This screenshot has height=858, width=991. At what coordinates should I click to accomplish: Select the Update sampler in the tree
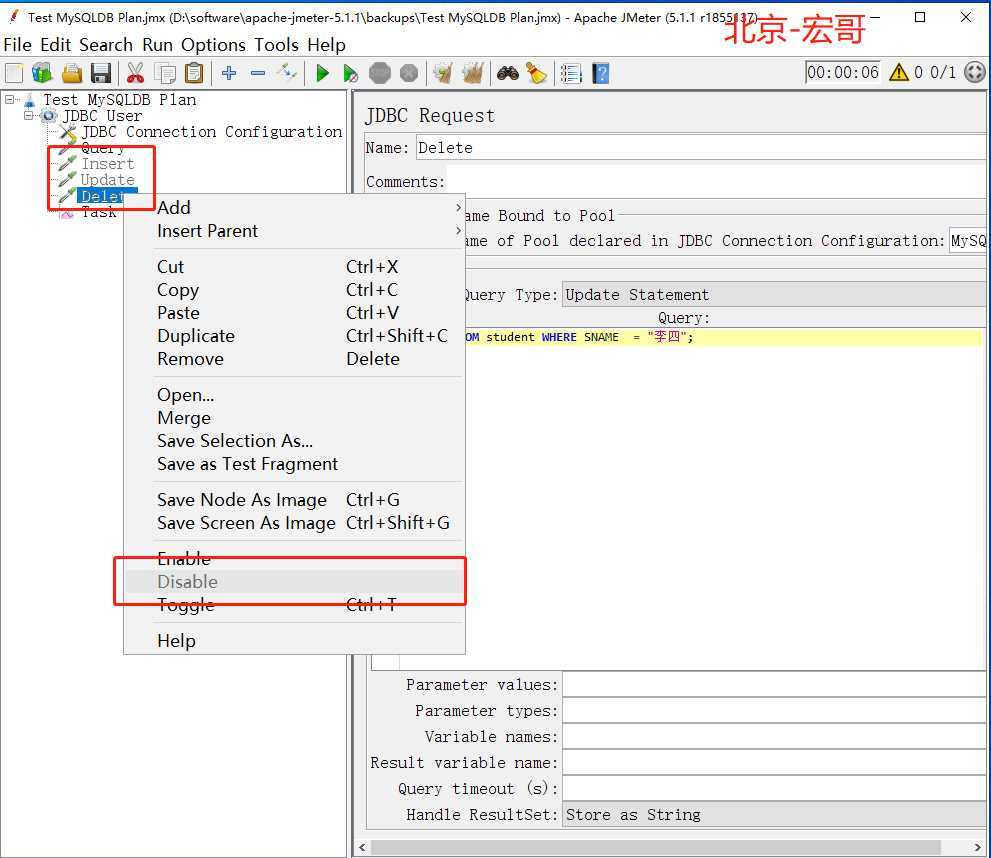tap(107, 179)
